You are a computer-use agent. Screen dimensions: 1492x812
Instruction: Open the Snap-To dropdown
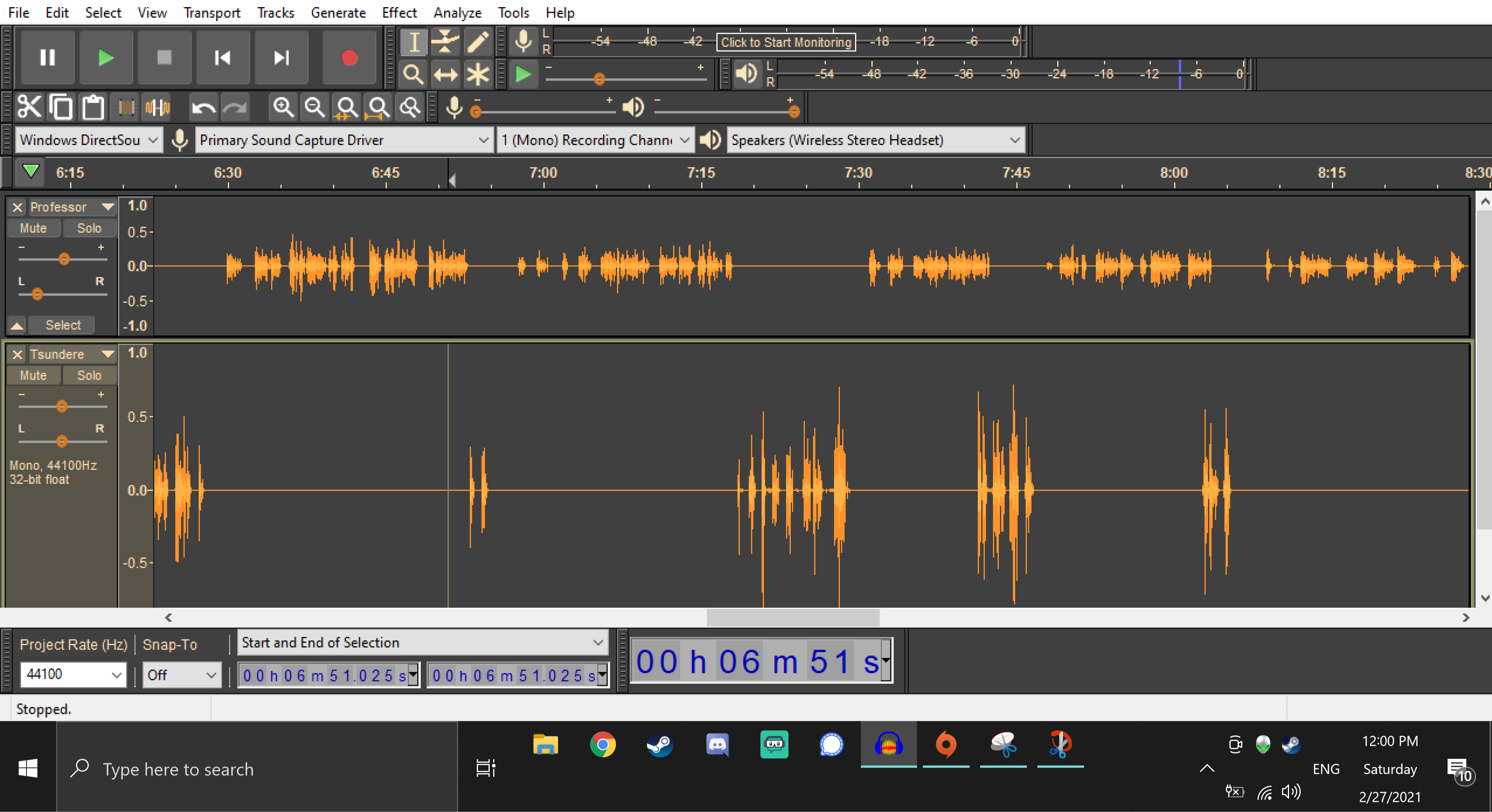[x=181, y=675]
